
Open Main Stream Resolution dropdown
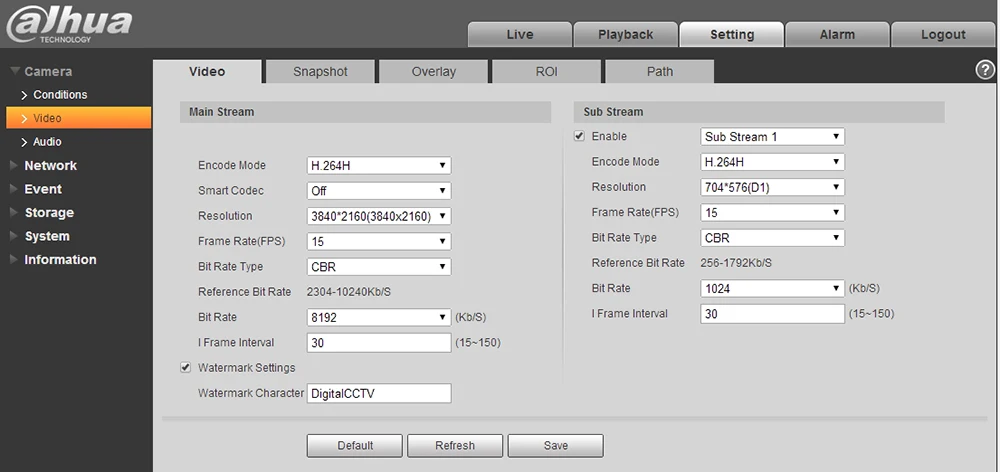pos(379,216)
